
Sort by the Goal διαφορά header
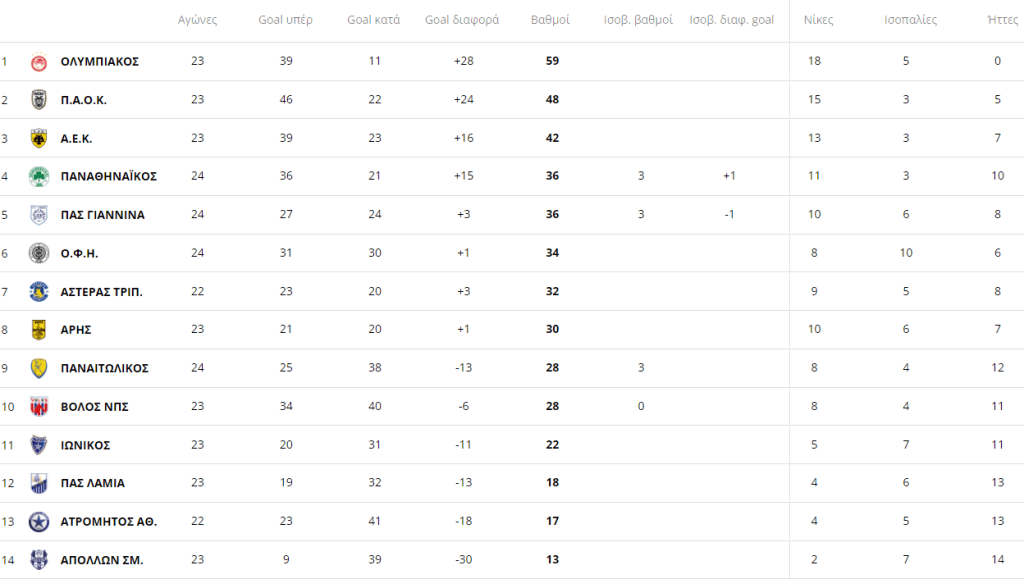click(x=462, y=20)
